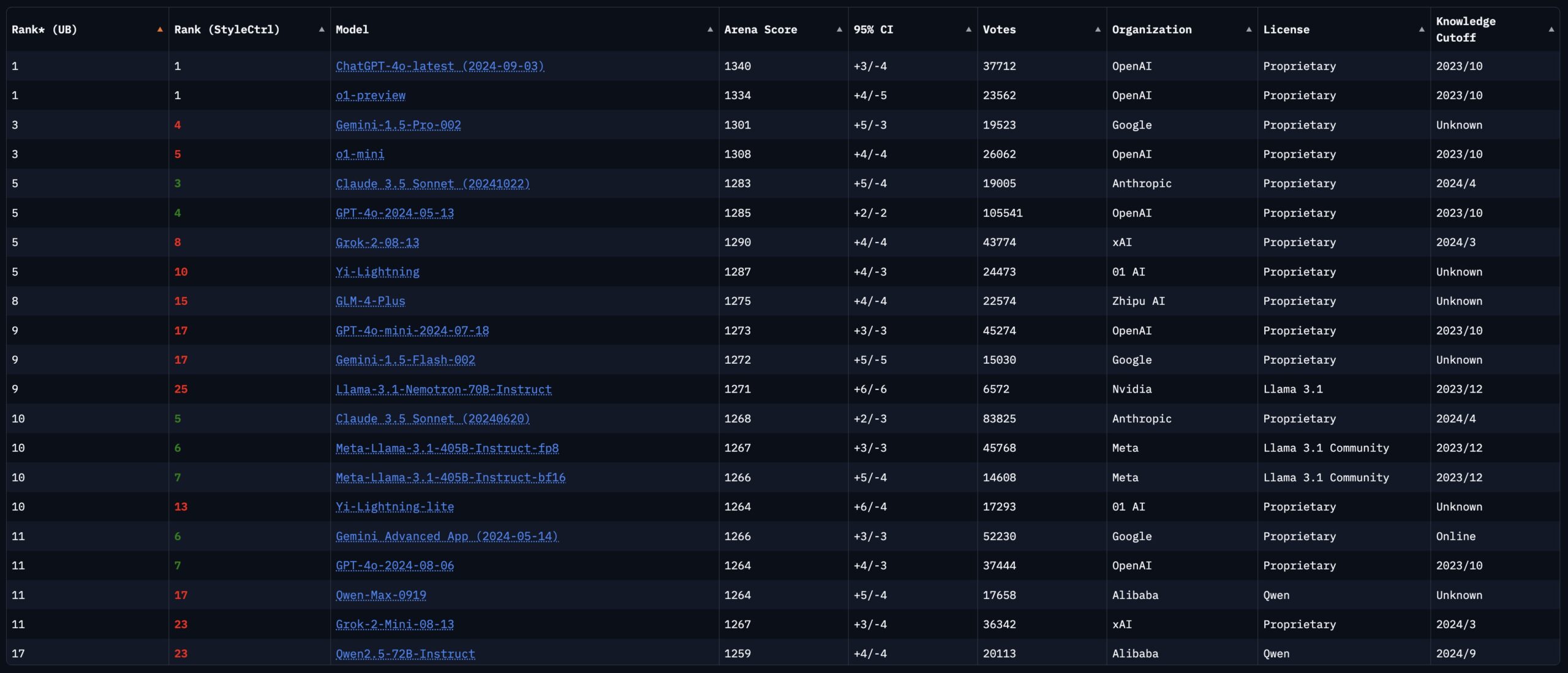Sort by Knowledge Cutoff arrow
Viewport: 1568px width, 673px height.
coord(1551,29)
